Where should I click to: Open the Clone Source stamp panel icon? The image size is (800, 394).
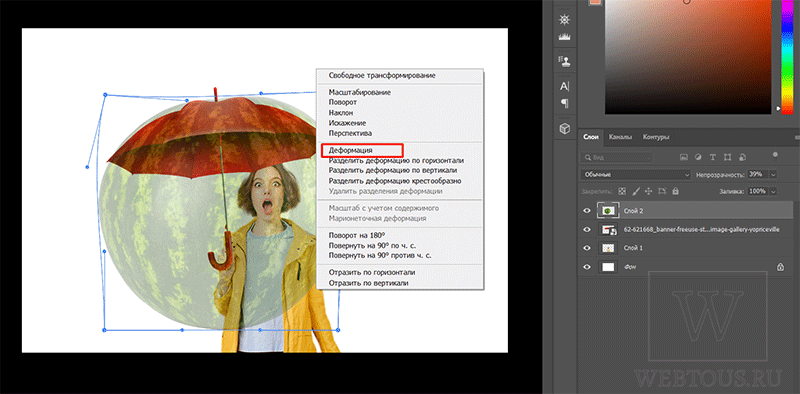[565, 61]
